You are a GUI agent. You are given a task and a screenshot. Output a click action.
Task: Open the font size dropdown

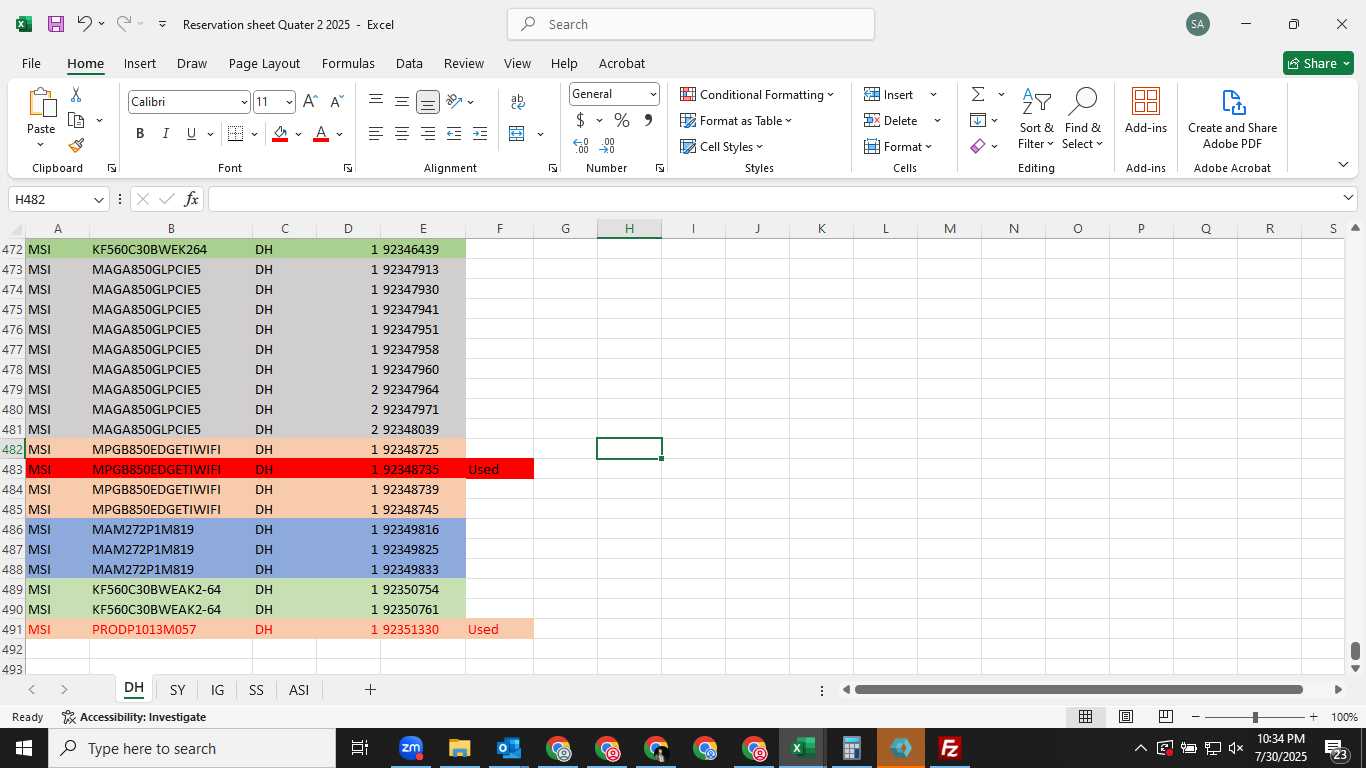289,102
